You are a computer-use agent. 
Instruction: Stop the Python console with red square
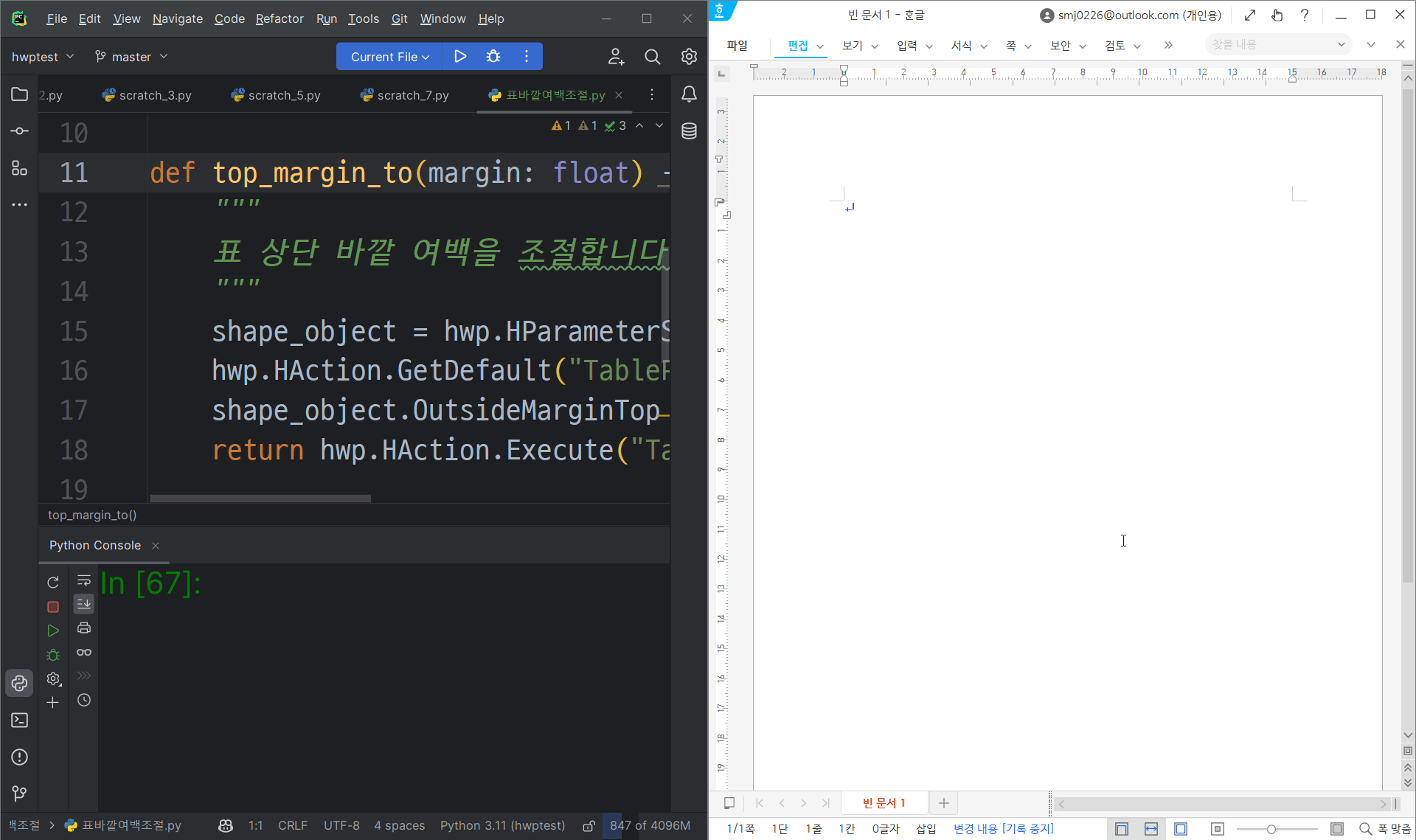click(x=53, y=607)
